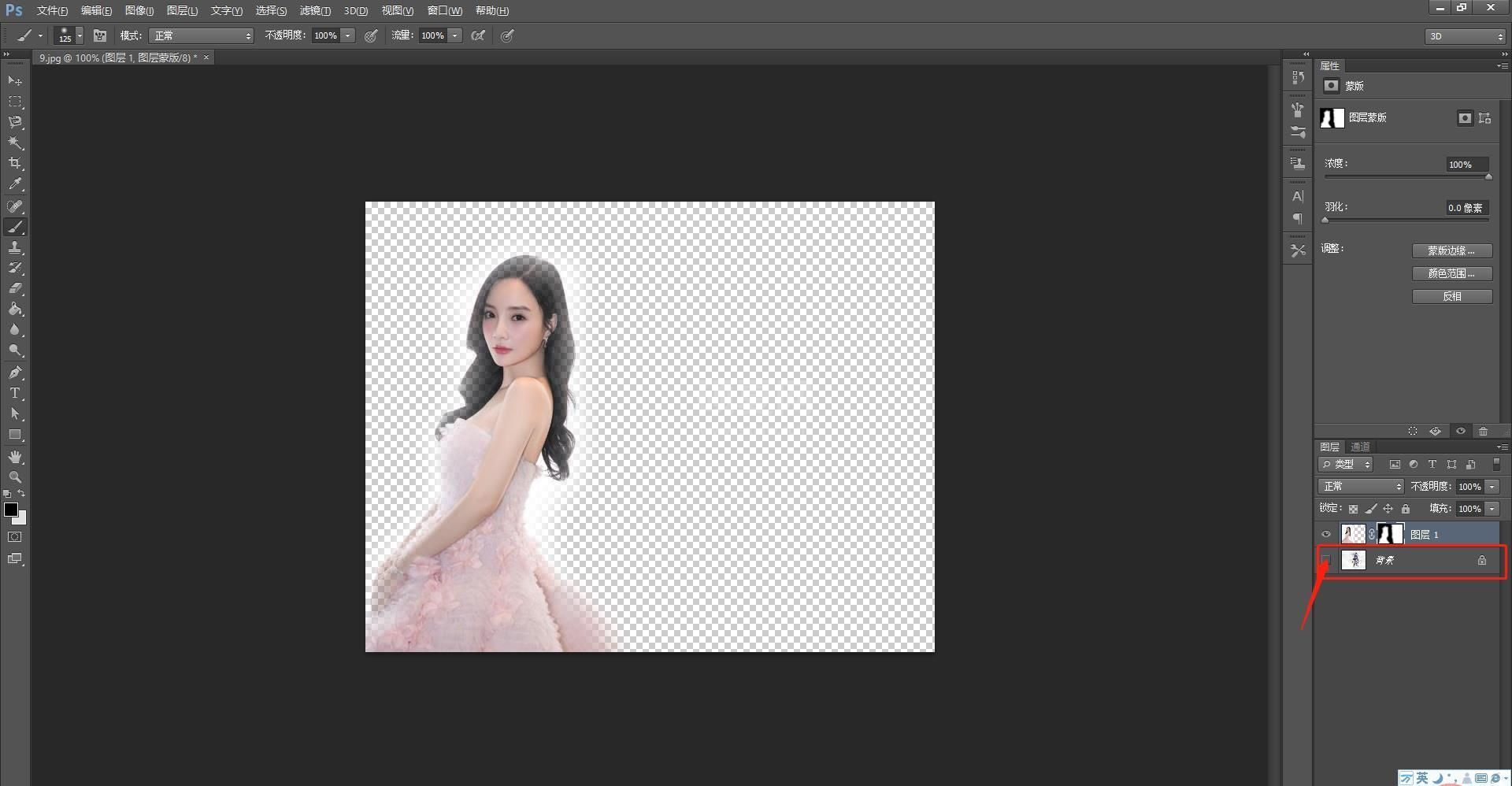Open the 窗口(W) menu

(x=445, y=10)
